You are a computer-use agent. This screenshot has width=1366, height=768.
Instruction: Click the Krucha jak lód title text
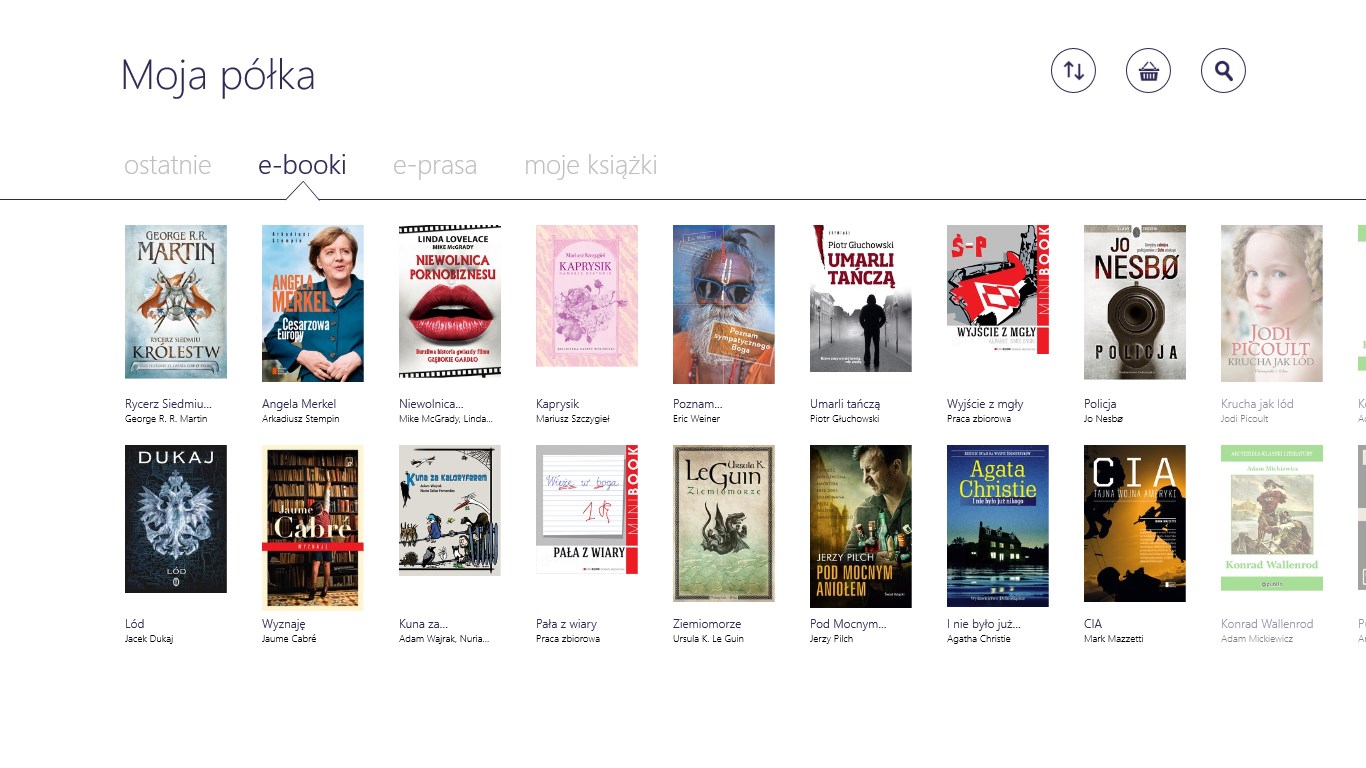click(1257, 404)
